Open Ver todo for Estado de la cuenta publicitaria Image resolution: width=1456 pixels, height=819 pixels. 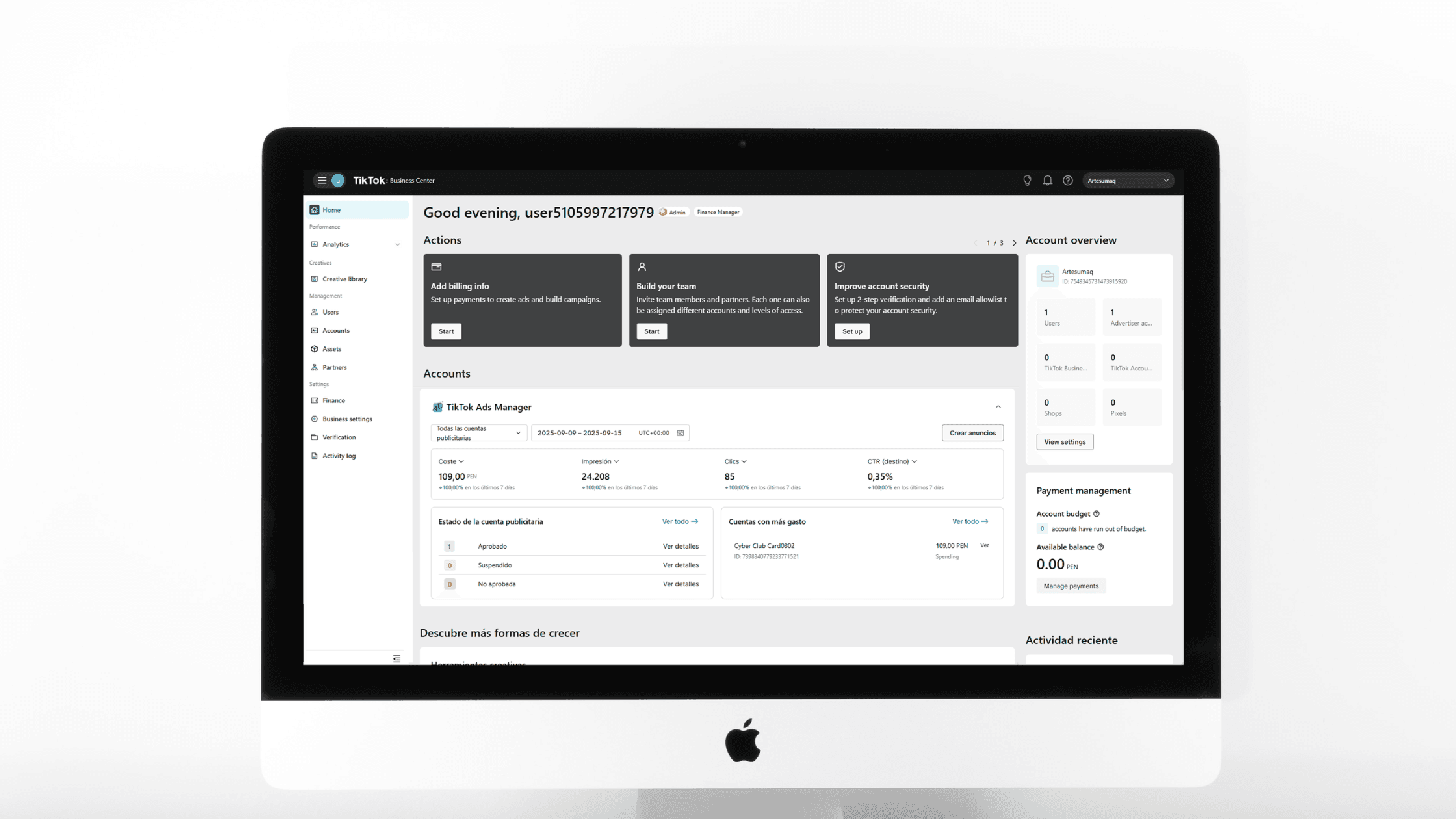click(x=680, y=522)
